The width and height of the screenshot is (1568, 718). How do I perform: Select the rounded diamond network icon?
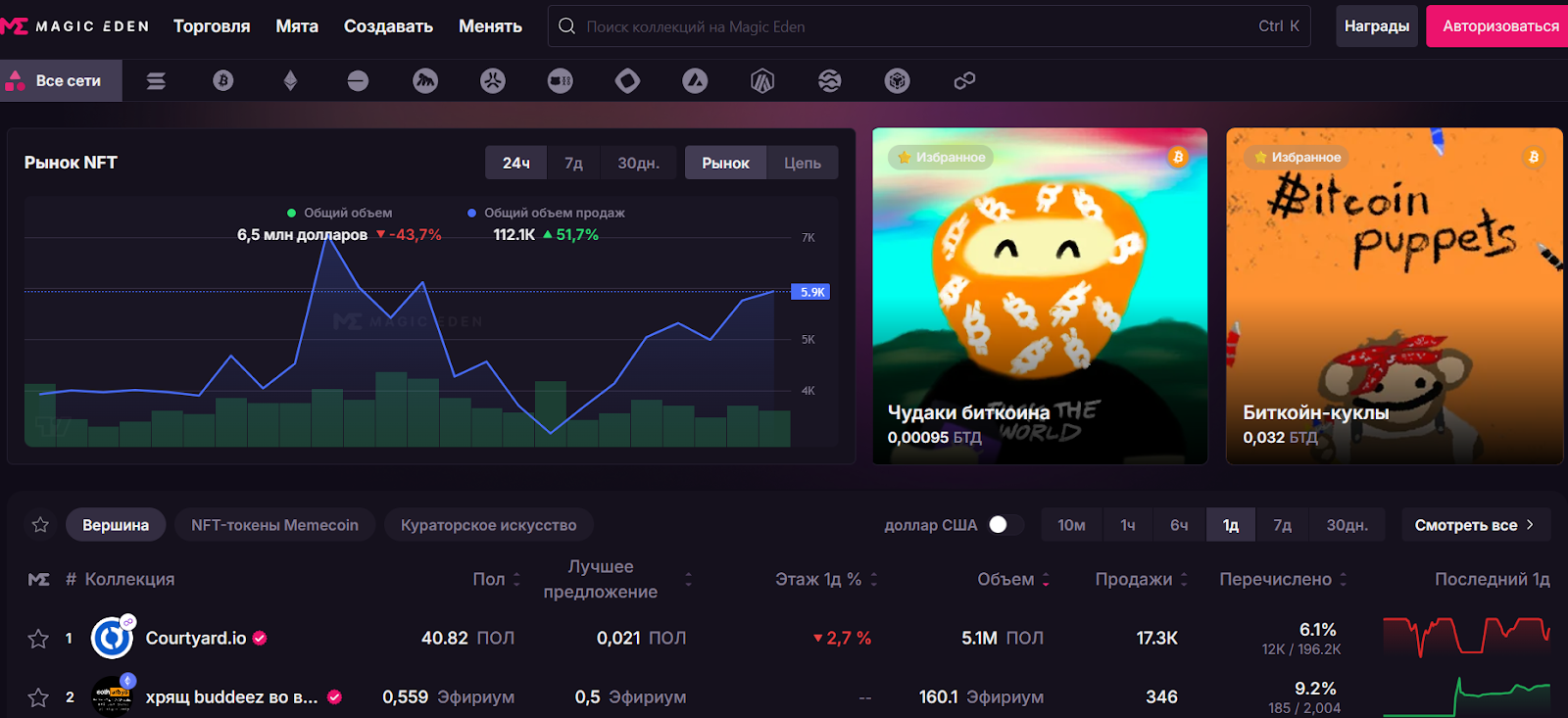pos(628,81)
